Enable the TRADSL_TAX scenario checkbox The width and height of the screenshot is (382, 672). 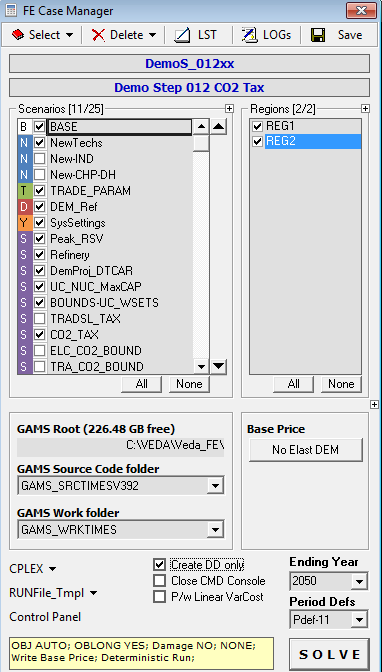click(39, 319)
